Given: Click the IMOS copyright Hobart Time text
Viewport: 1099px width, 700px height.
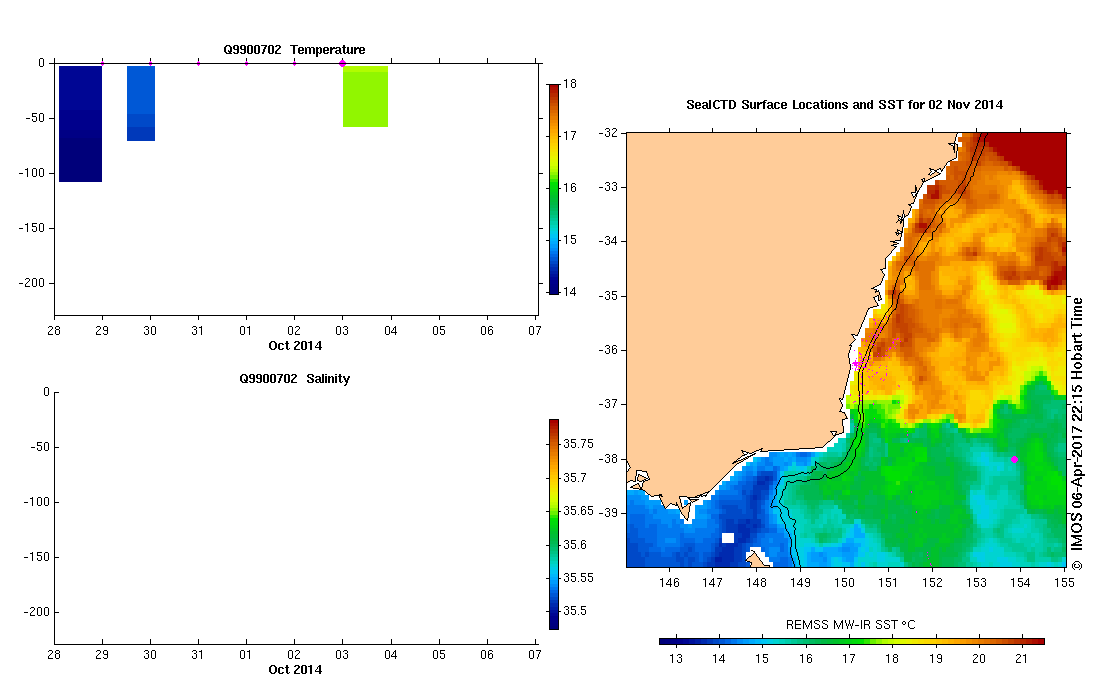Looking at the screenshot, I should pyautogui.click(x=1077, y=434).
